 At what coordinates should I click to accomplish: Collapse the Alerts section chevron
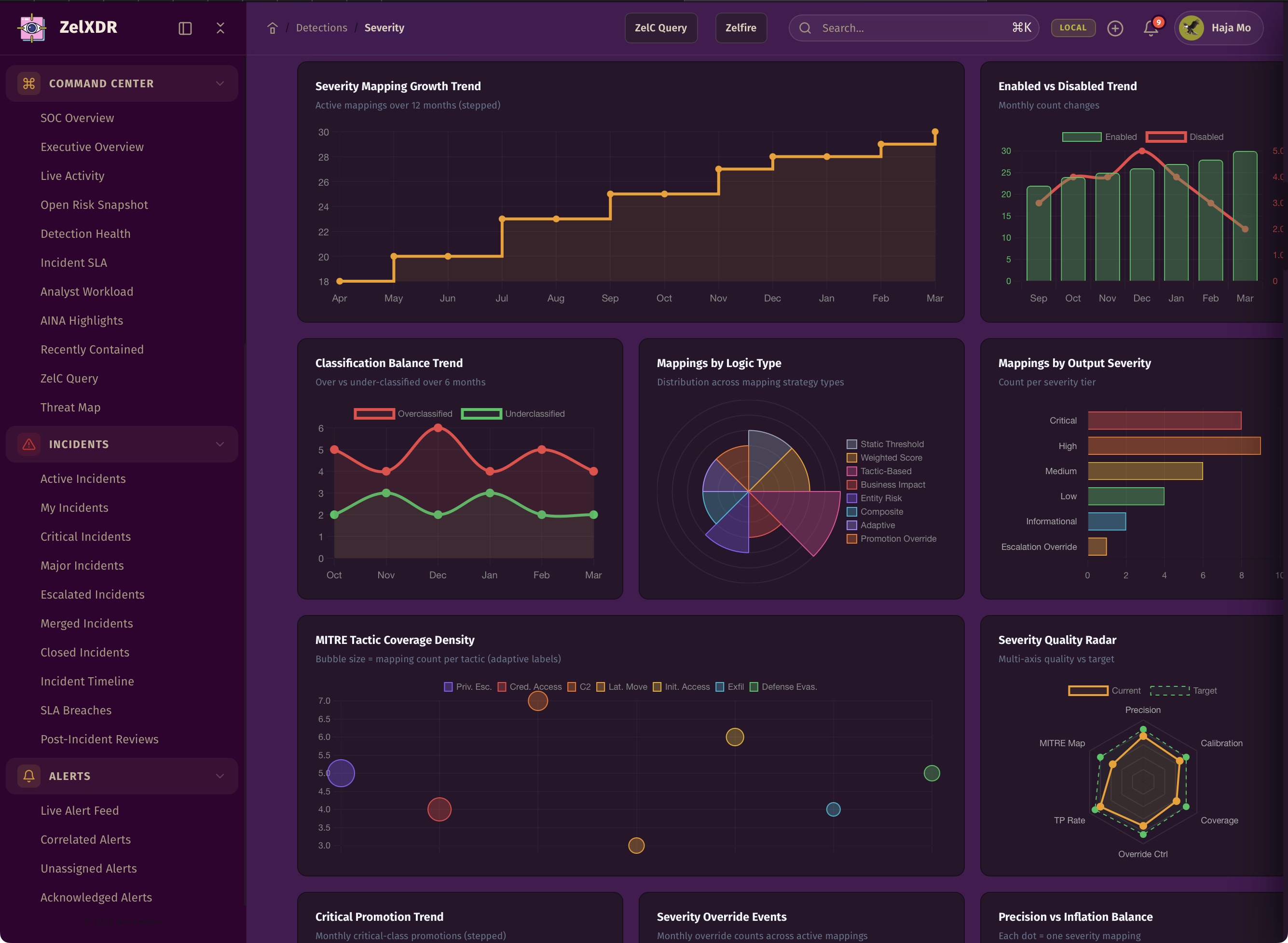pos(220,776)
